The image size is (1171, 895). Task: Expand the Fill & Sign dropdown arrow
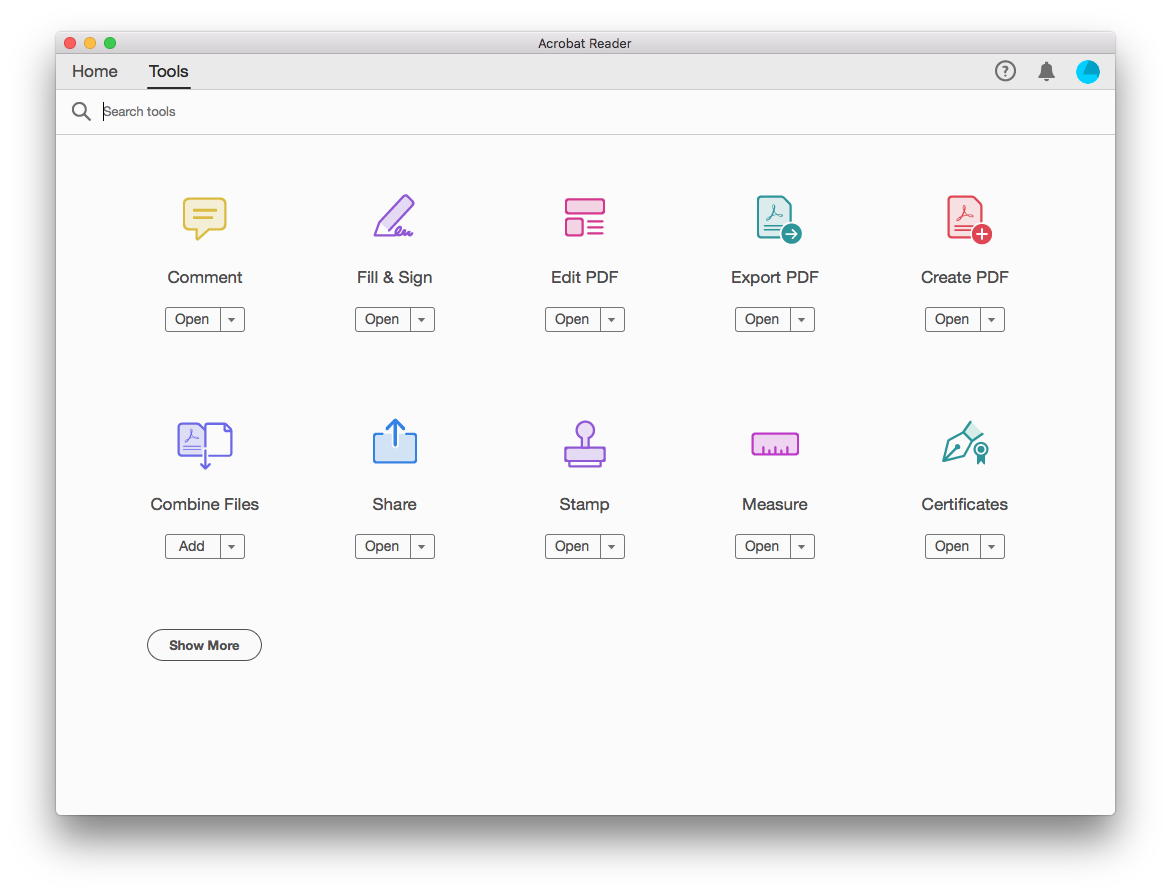(x=422, y=320)
